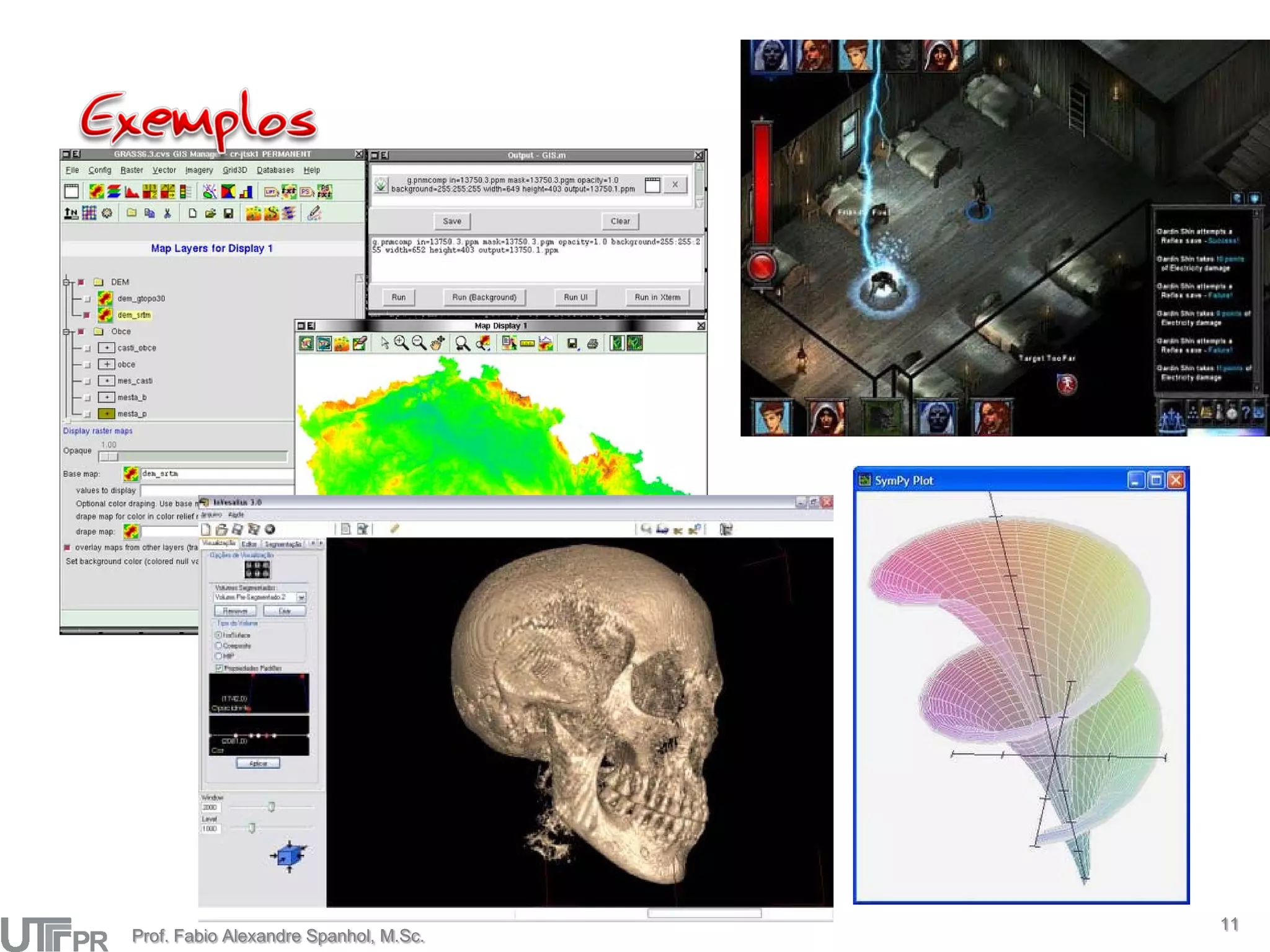This screenshot has height=952, width=1270.
Task: Open the Volume Pre-Segmentado dropdown
Action: (x=301, y=597)
